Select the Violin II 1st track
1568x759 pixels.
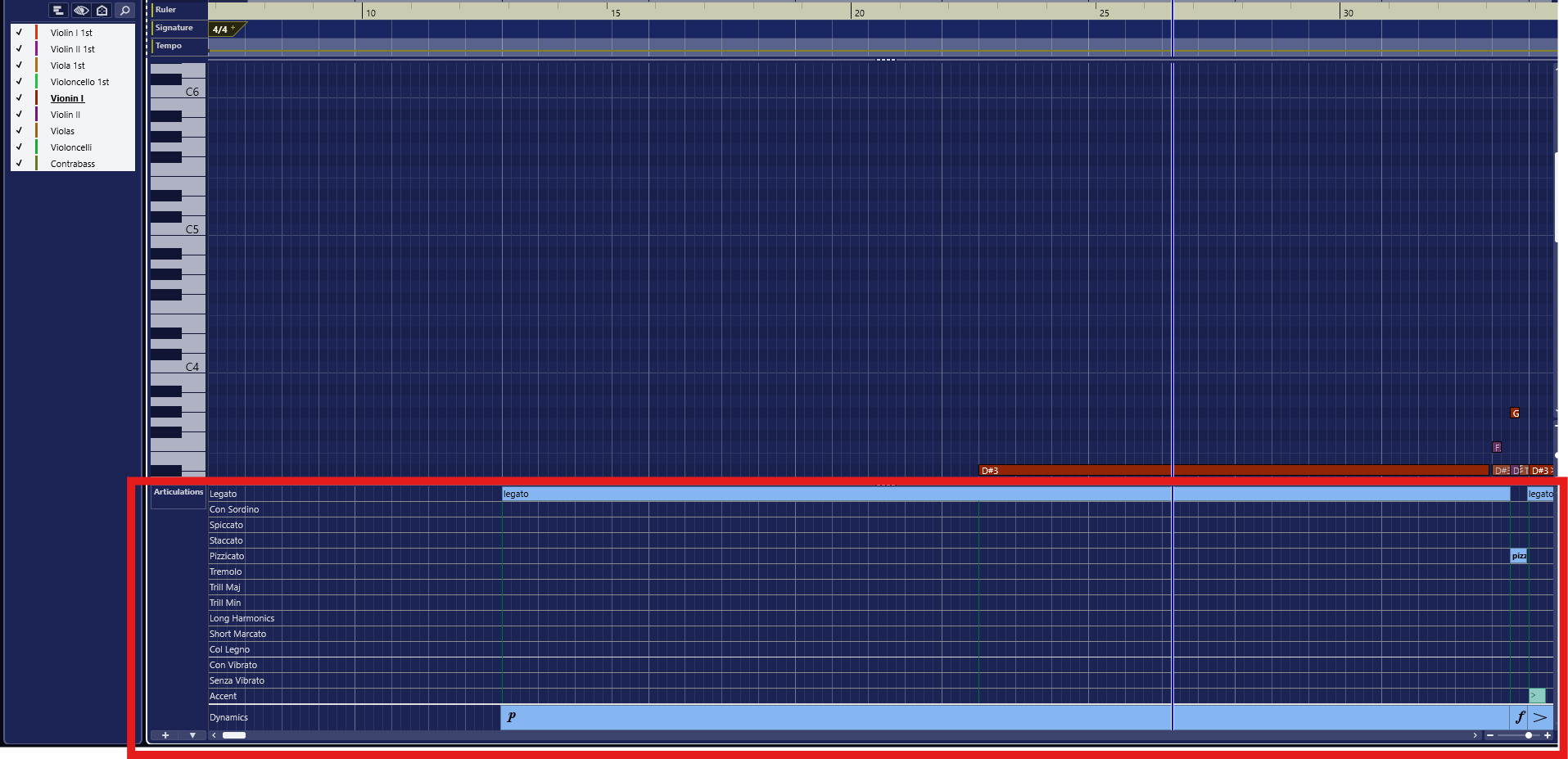pyautogui.click(x=73, y=49)
